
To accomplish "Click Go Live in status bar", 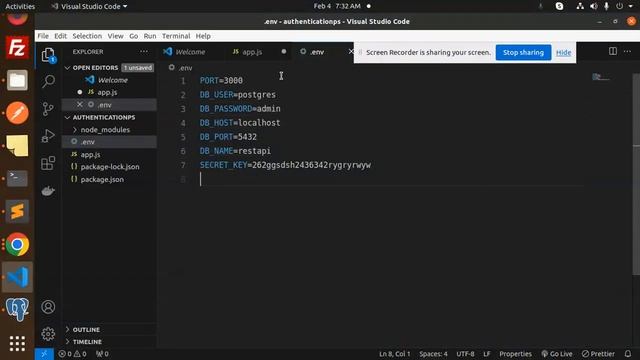I will [x=557, y=354].
